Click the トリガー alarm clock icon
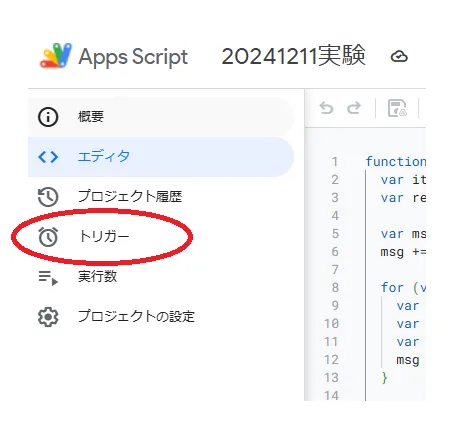Screen dimensions: 460x433 48,237
